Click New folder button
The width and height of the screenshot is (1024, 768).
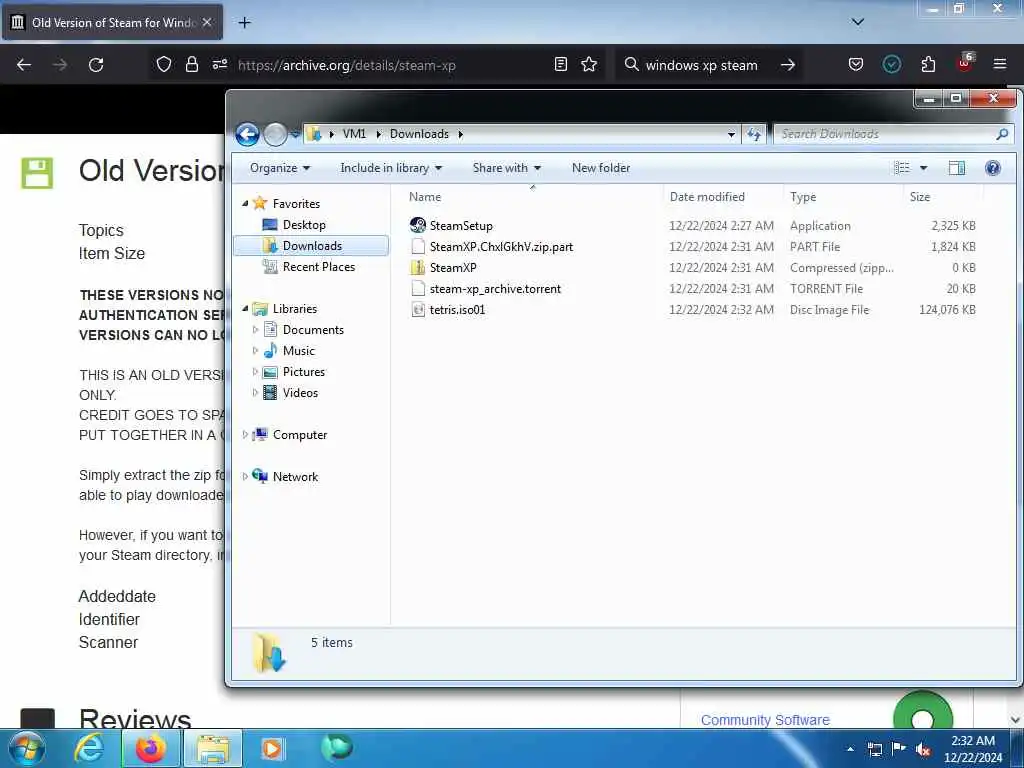[601, 168]
